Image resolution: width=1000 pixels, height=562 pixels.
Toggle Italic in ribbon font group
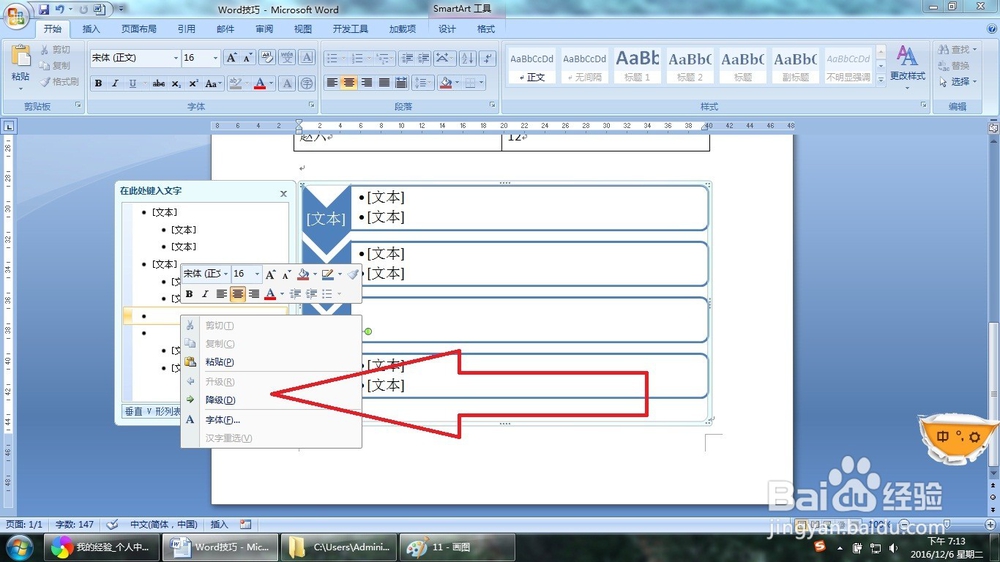click(115, 84)
